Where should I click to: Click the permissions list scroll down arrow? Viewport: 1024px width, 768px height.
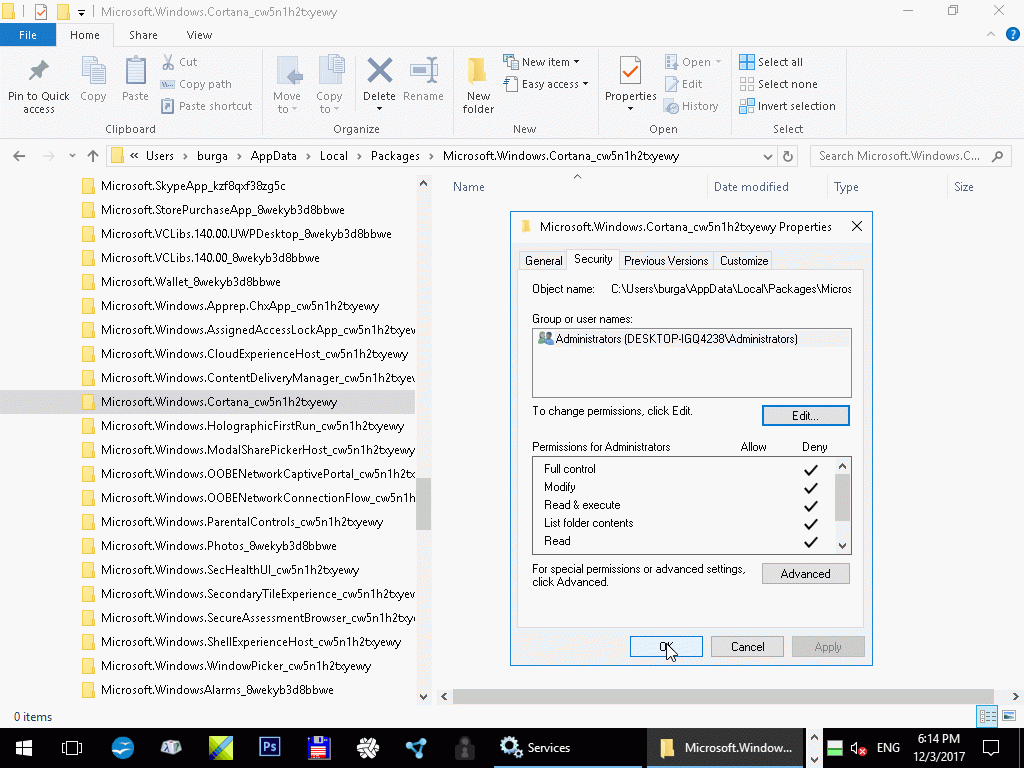click(842, 546)
